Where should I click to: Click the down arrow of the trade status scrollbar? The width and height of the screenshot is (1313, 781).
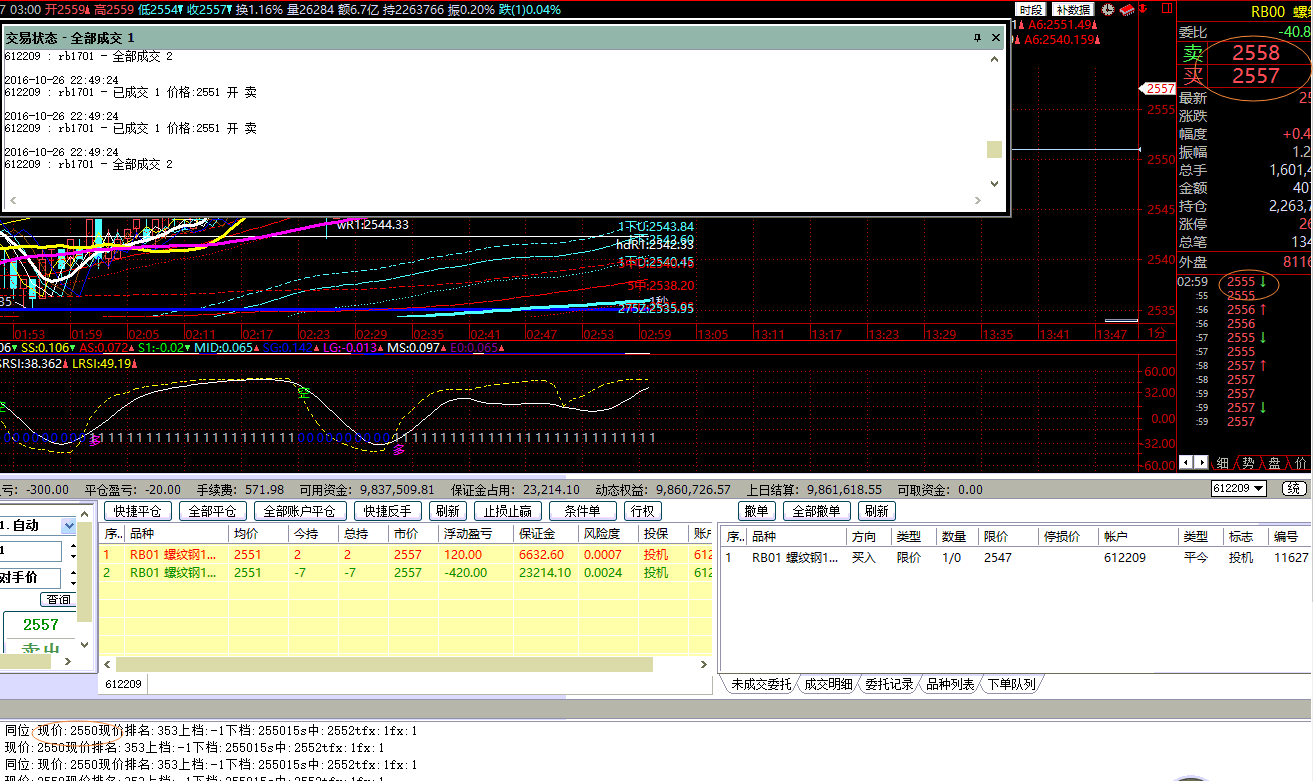point(995,183)
